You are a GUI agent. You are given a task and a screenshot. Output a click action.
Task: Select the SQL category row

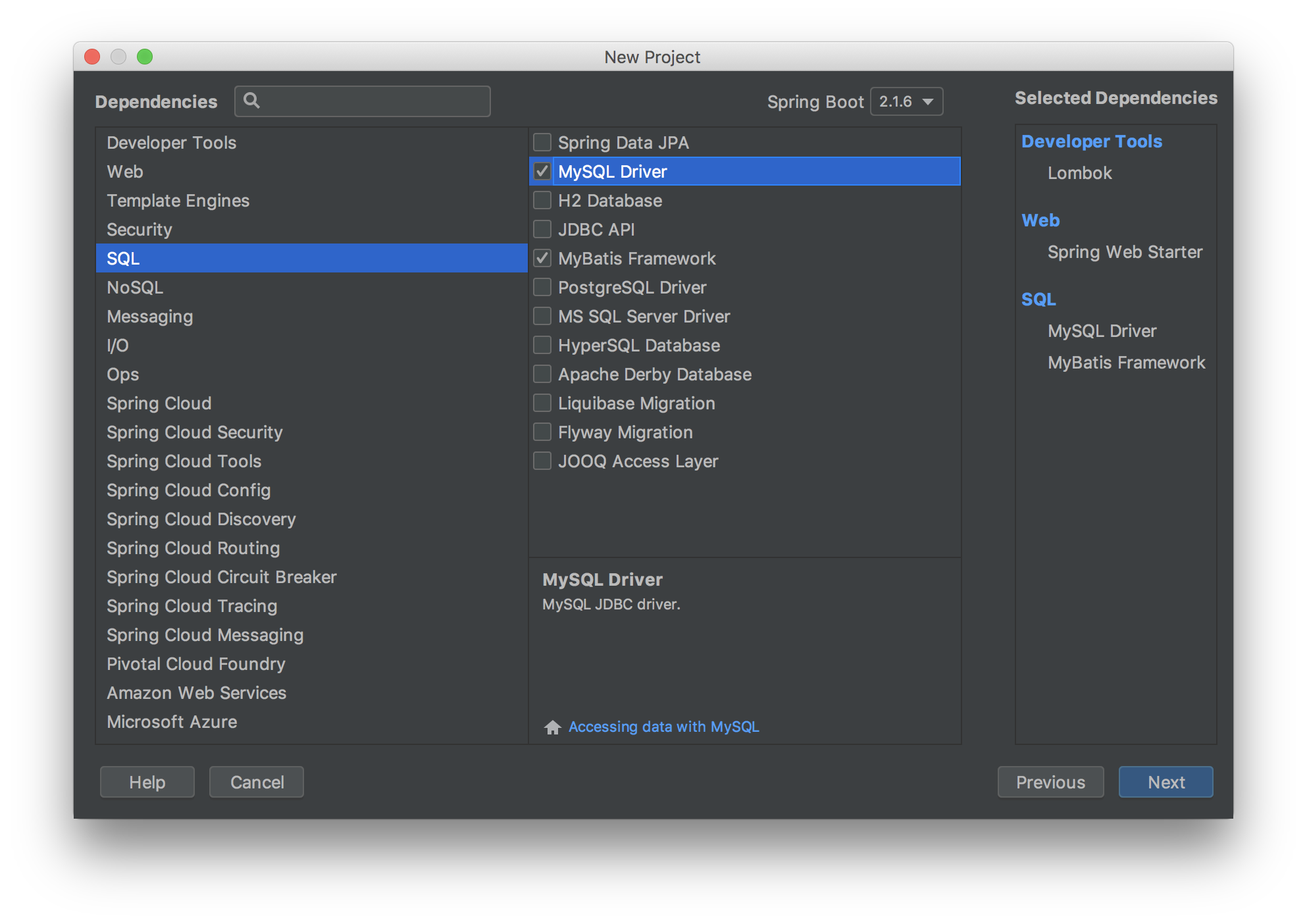click(311, 258)
